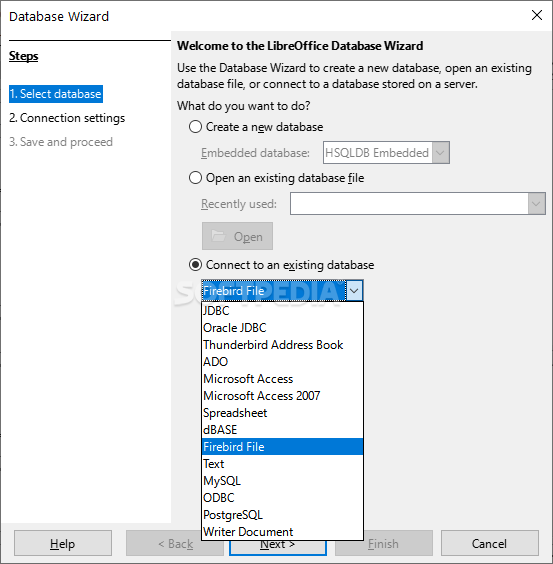Viewport: 553px width, 564px height.
Task: Collapse the Firebird File dropdown arrow
Action: [x=354, y=291]
